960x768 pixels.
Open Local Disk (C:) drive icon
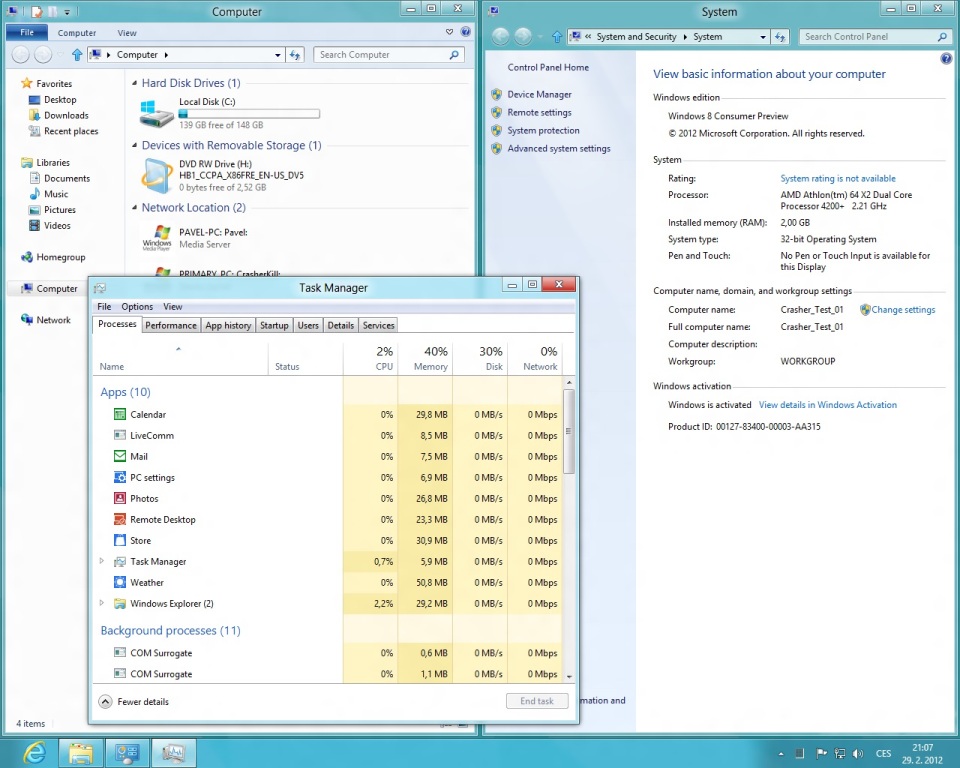click(x=157, y=114)
